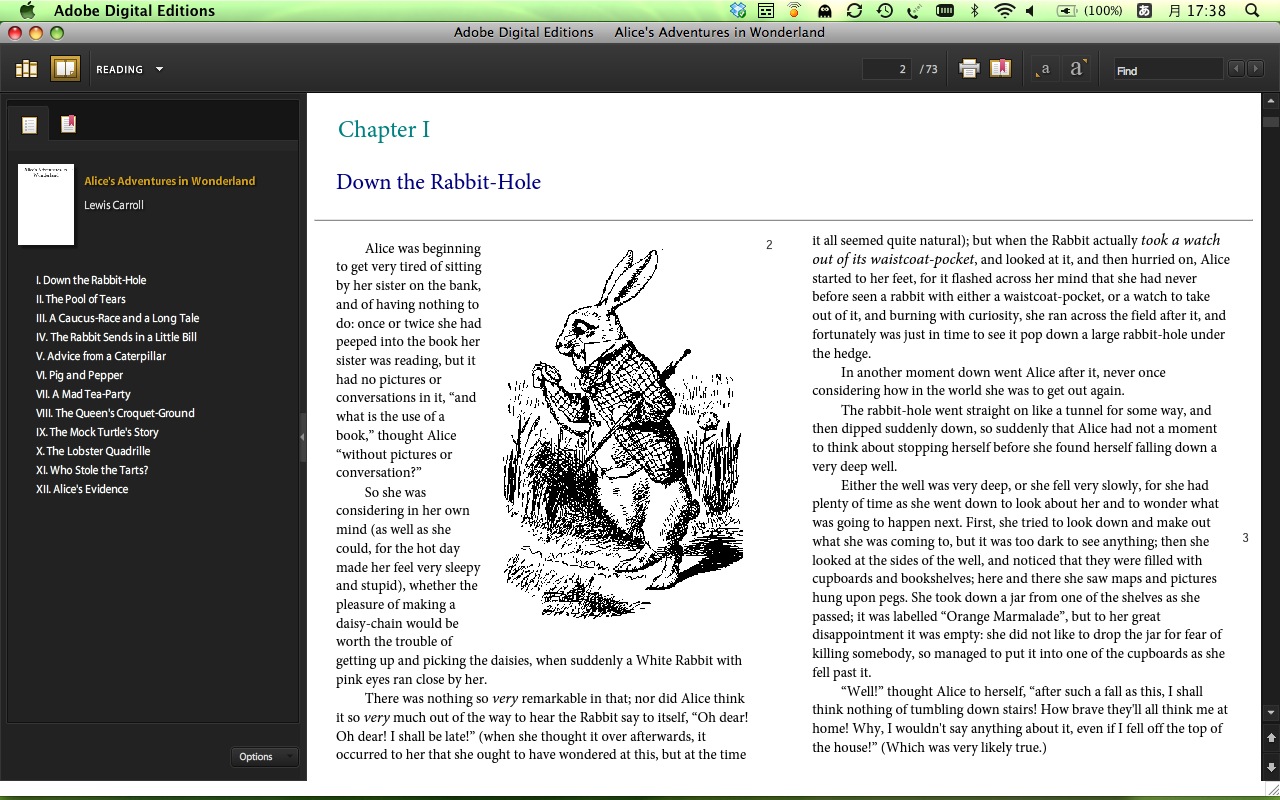Select the Alice's Adventures cover thumbnail
The width and height of the screenshot is (1280, 800).
click(46, 204)
